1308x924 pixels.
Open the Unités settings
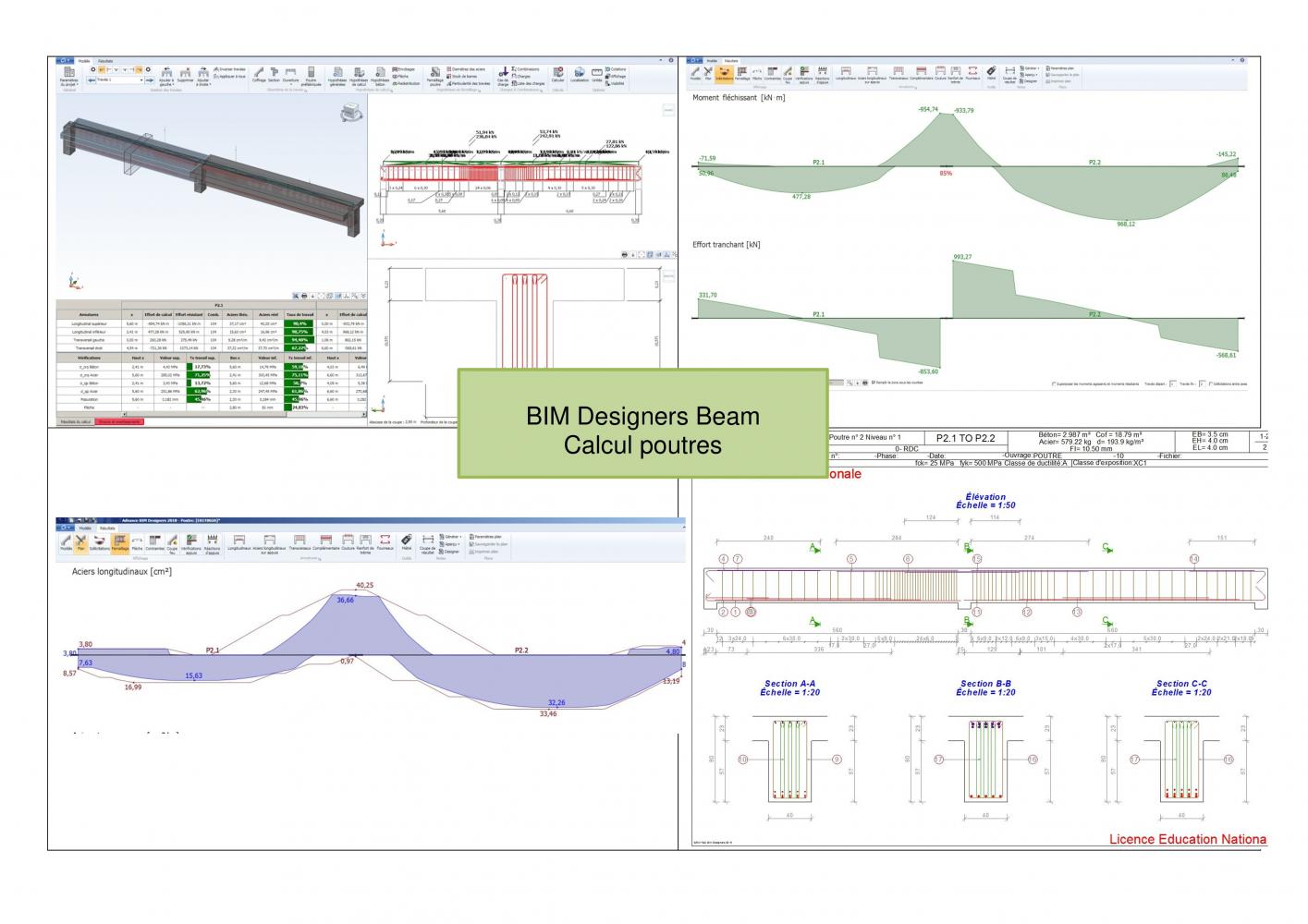point(597,74)
